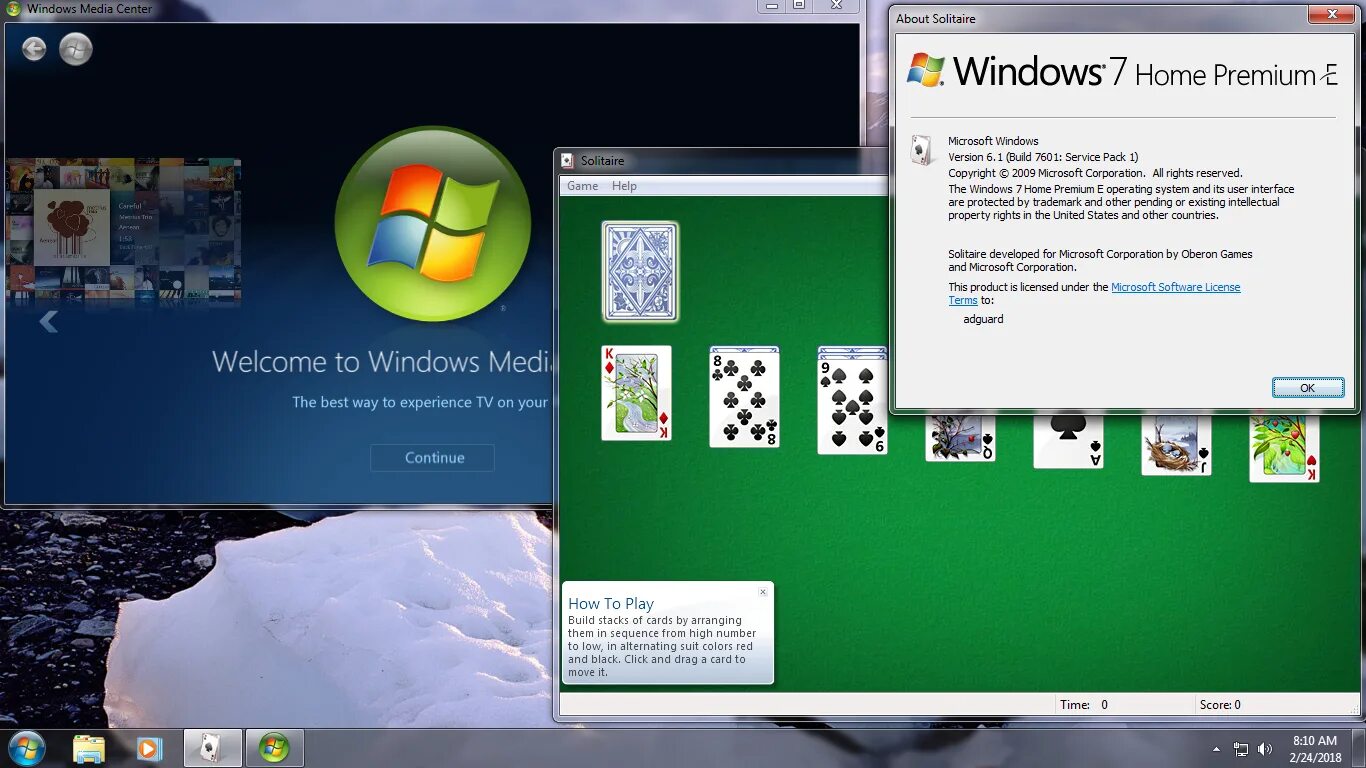Click the How To Play heading

[x=611, y=603]
